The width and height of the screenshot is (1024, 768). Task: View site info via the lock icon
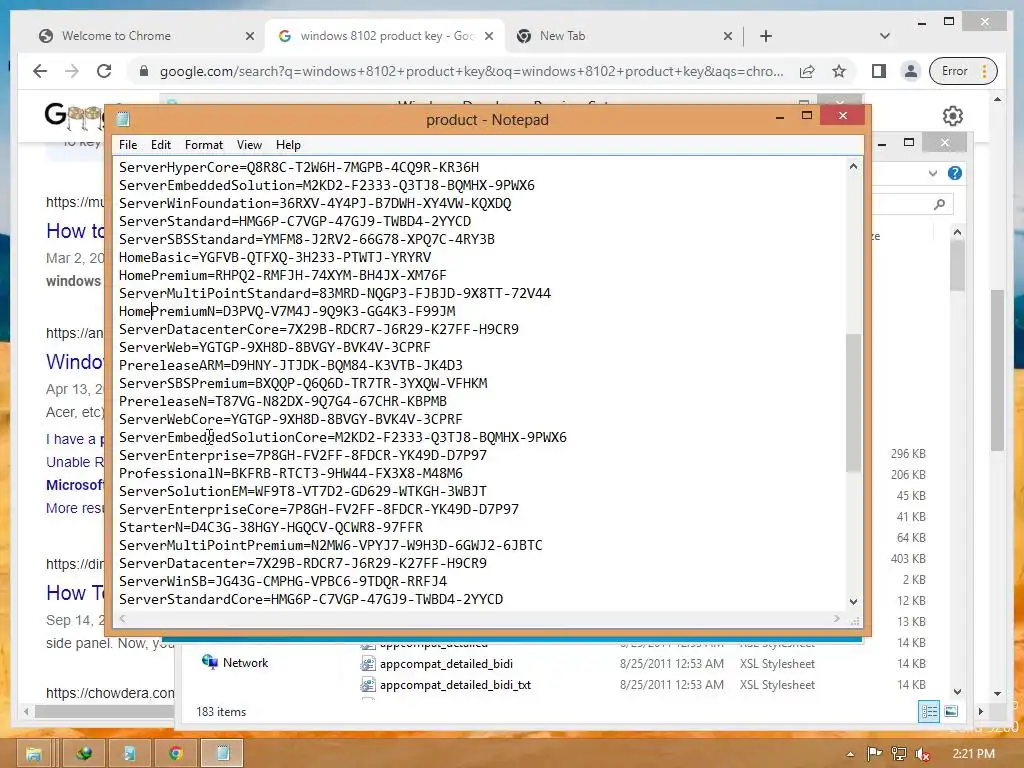tap(144, 71)
